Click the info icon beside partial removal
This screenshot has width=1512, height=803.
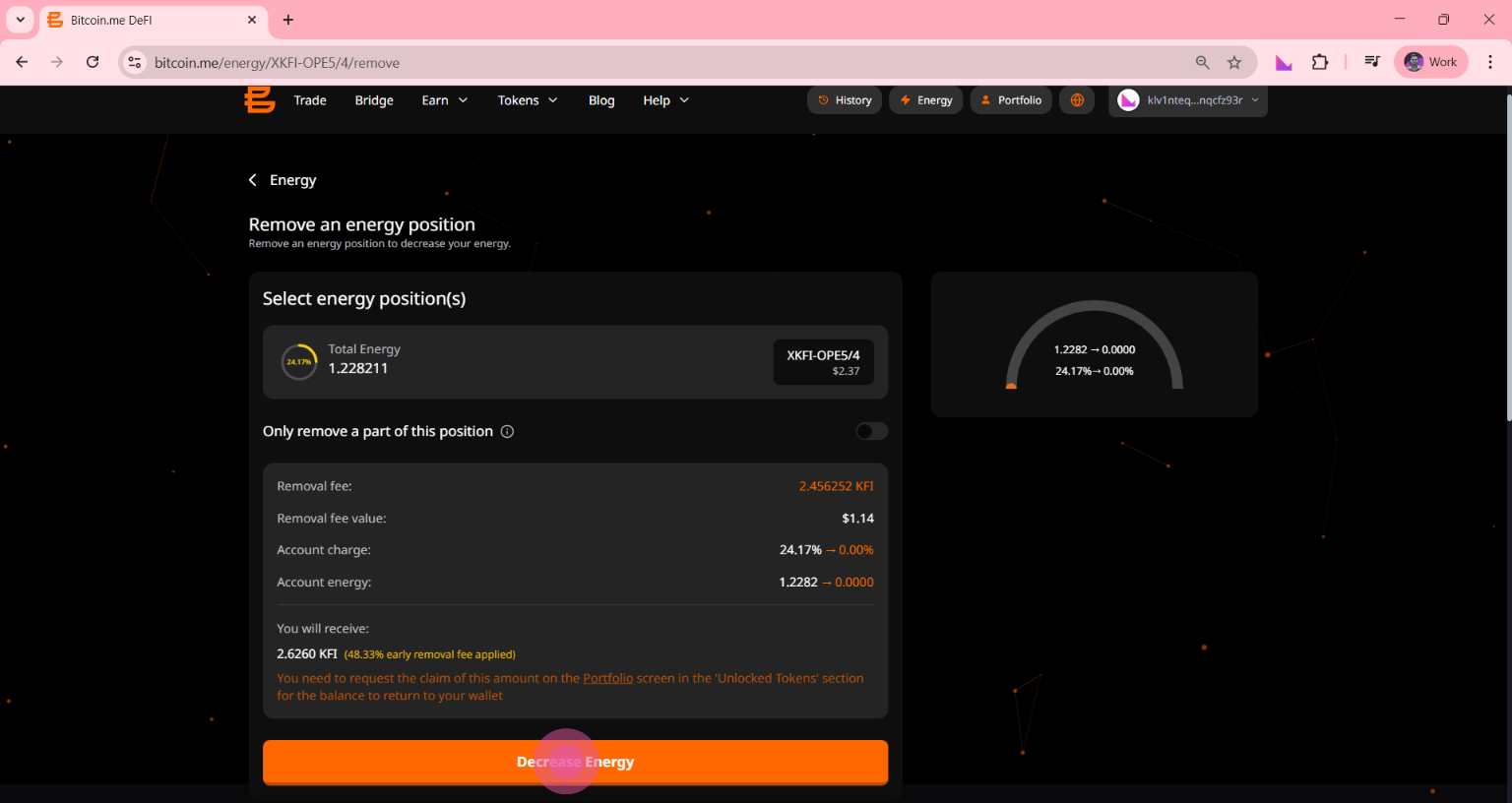tap(507, 431)
